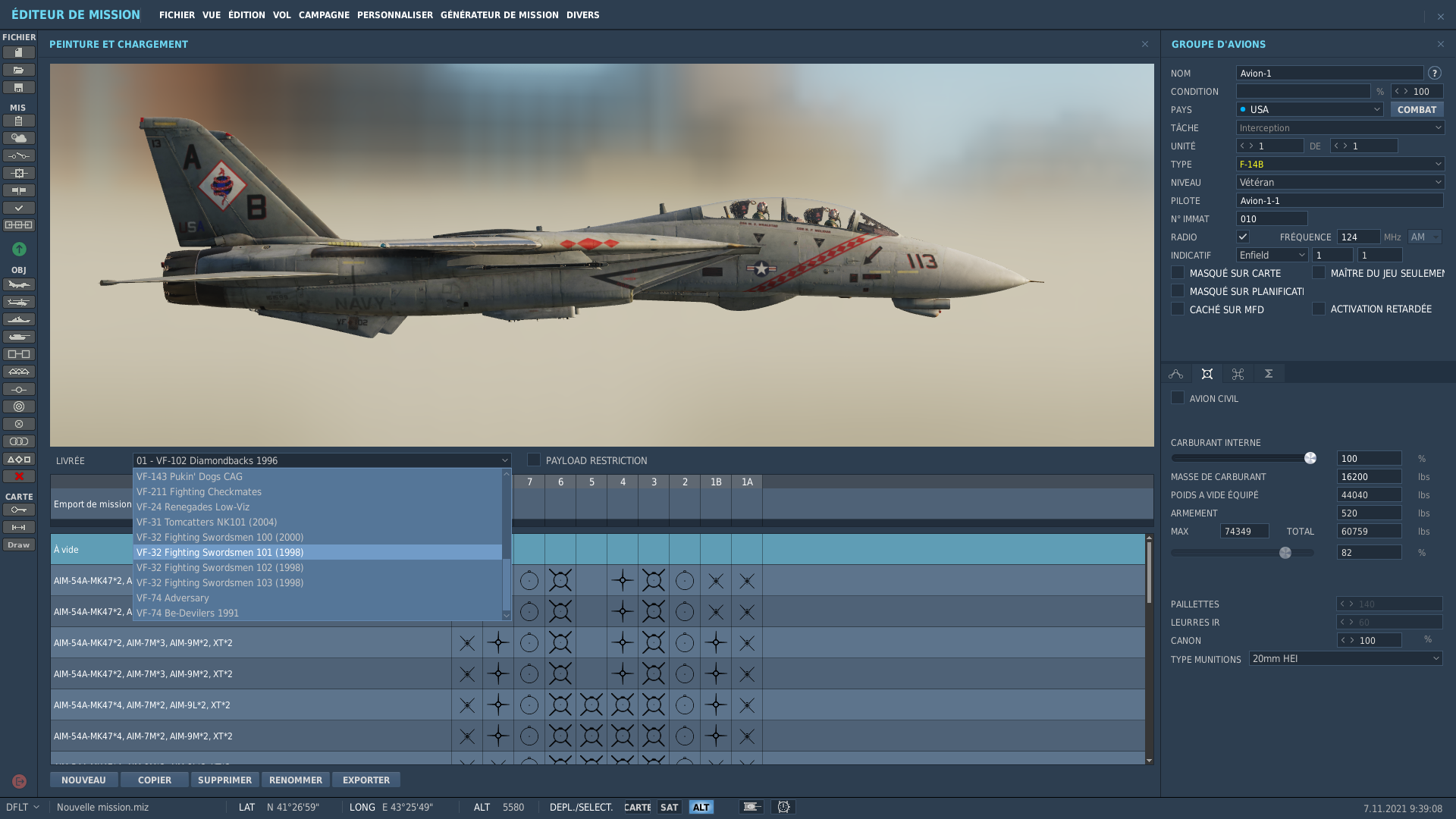The image size is (1456, 819).
Task: Check Activation retardée
Action: [x=1319, y=309]
